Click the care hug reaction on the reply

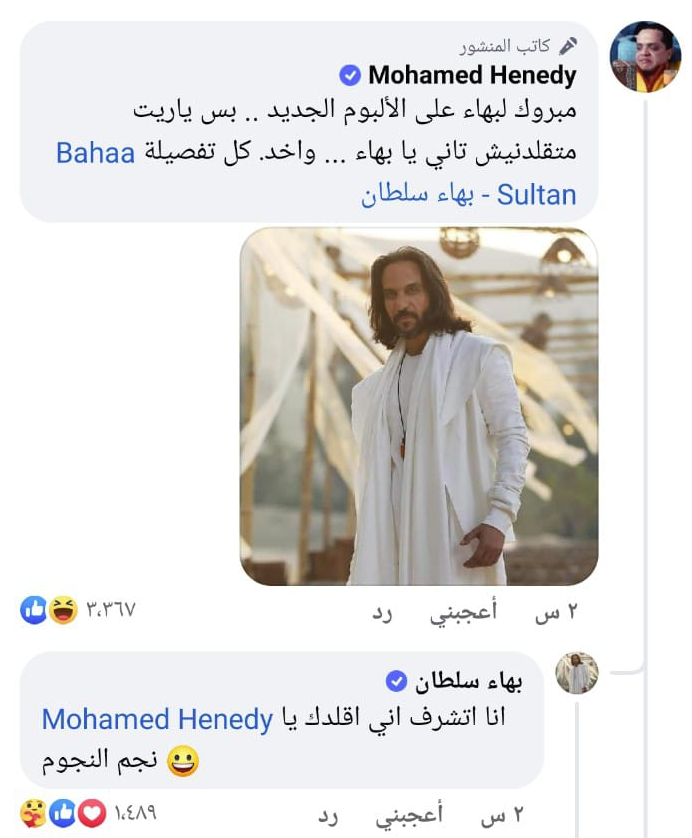click(x=32, y=811)
